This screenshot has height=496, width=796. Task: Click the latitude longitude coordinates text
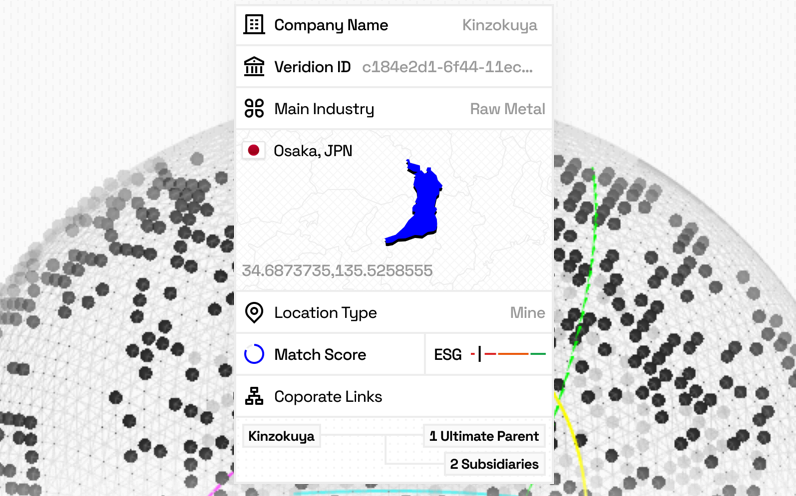[x=337, y=270]
